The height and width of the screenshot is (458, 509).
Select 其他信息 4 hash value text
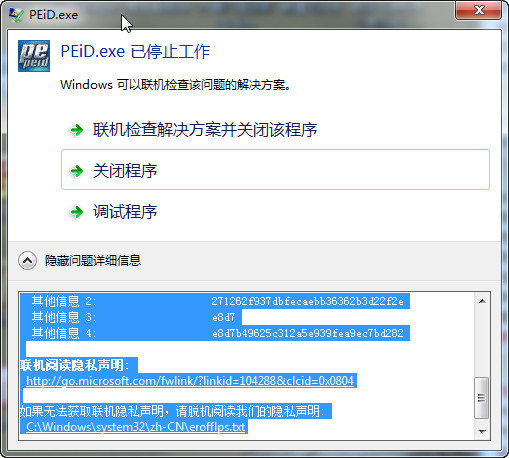(x=308, y=333)
